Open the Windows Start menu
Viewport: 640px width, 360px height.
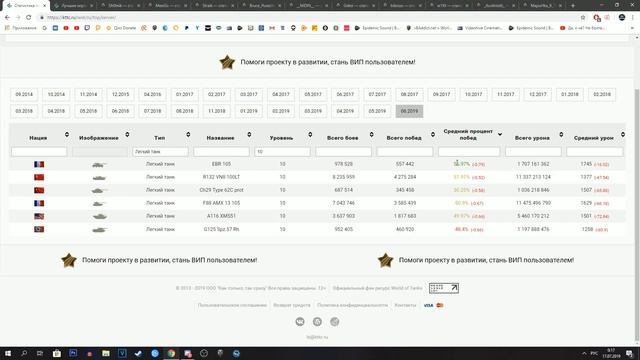click(x=8, y=353)
